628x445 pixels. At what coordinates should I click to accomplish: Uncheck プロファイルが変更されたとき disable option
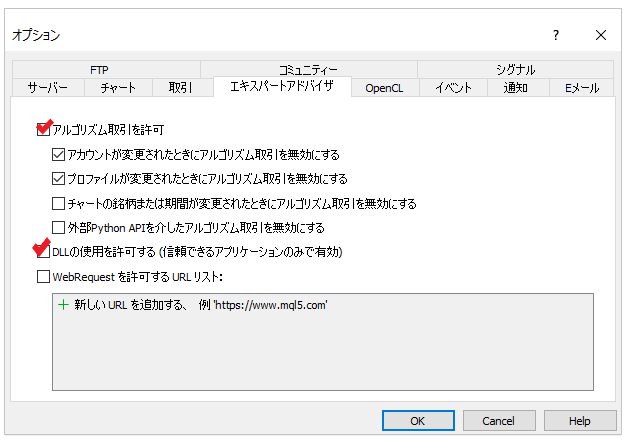58,179
